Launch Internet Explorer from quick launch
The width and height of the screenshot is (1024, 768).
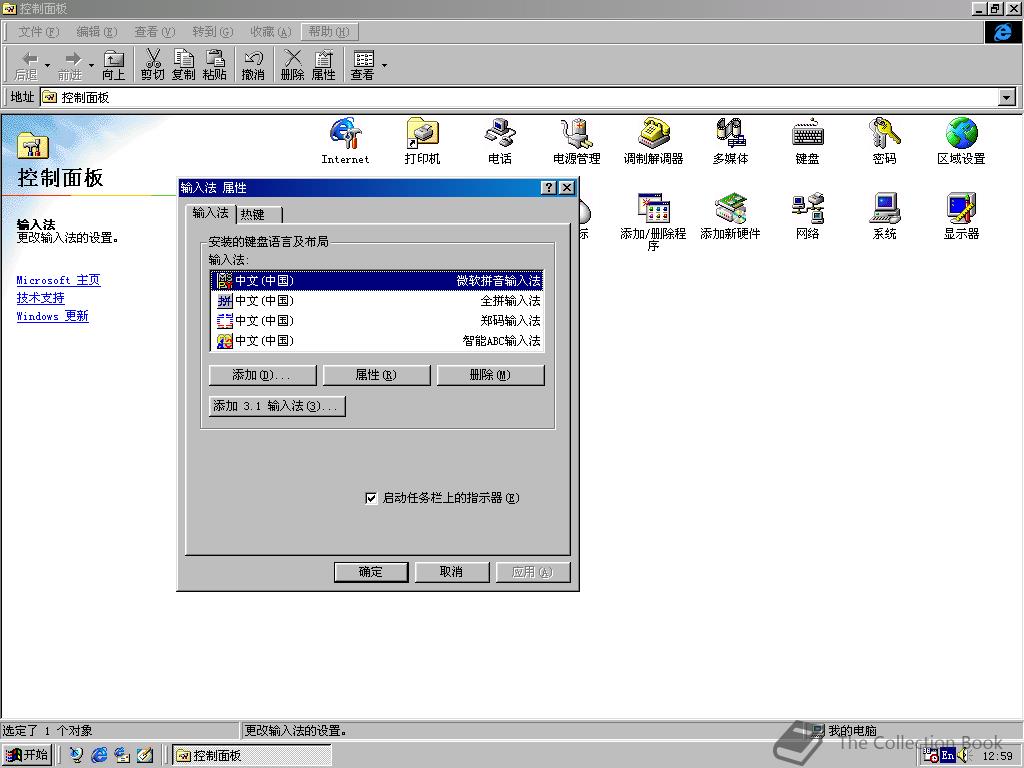pos(99,755)
